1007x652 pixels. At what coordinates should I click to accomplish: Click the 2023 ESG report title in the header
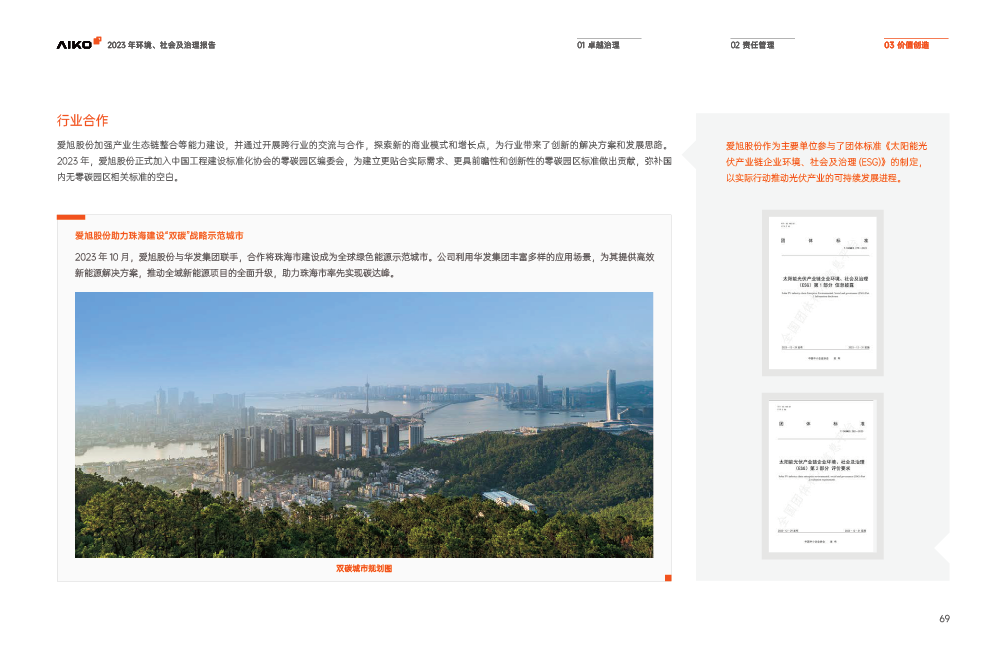162,45
